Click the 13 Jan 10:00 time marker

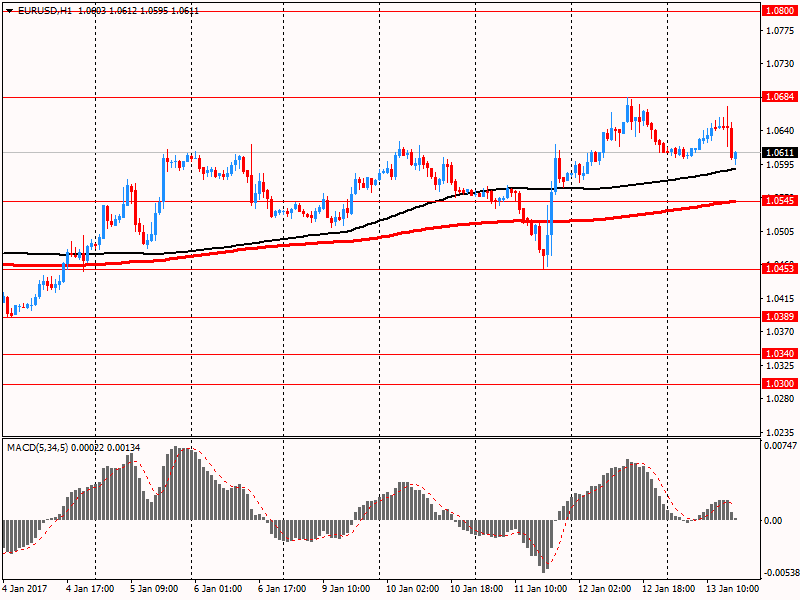pyautogui.click(x=733, y=590)
